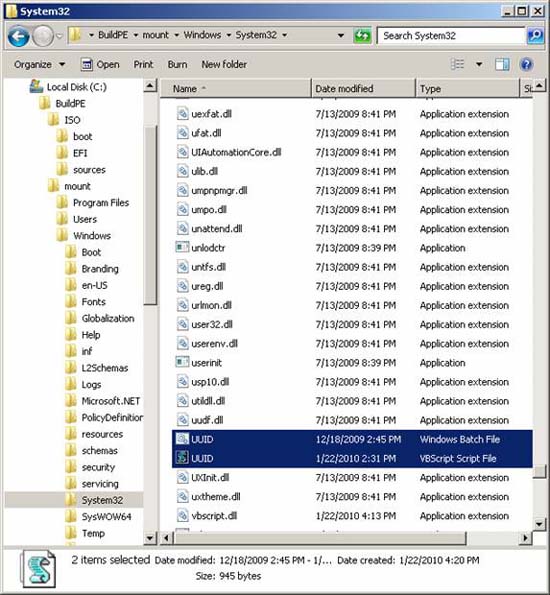Click the Burn toolbar command
The image size is (550, 595).
pos(177,65)
